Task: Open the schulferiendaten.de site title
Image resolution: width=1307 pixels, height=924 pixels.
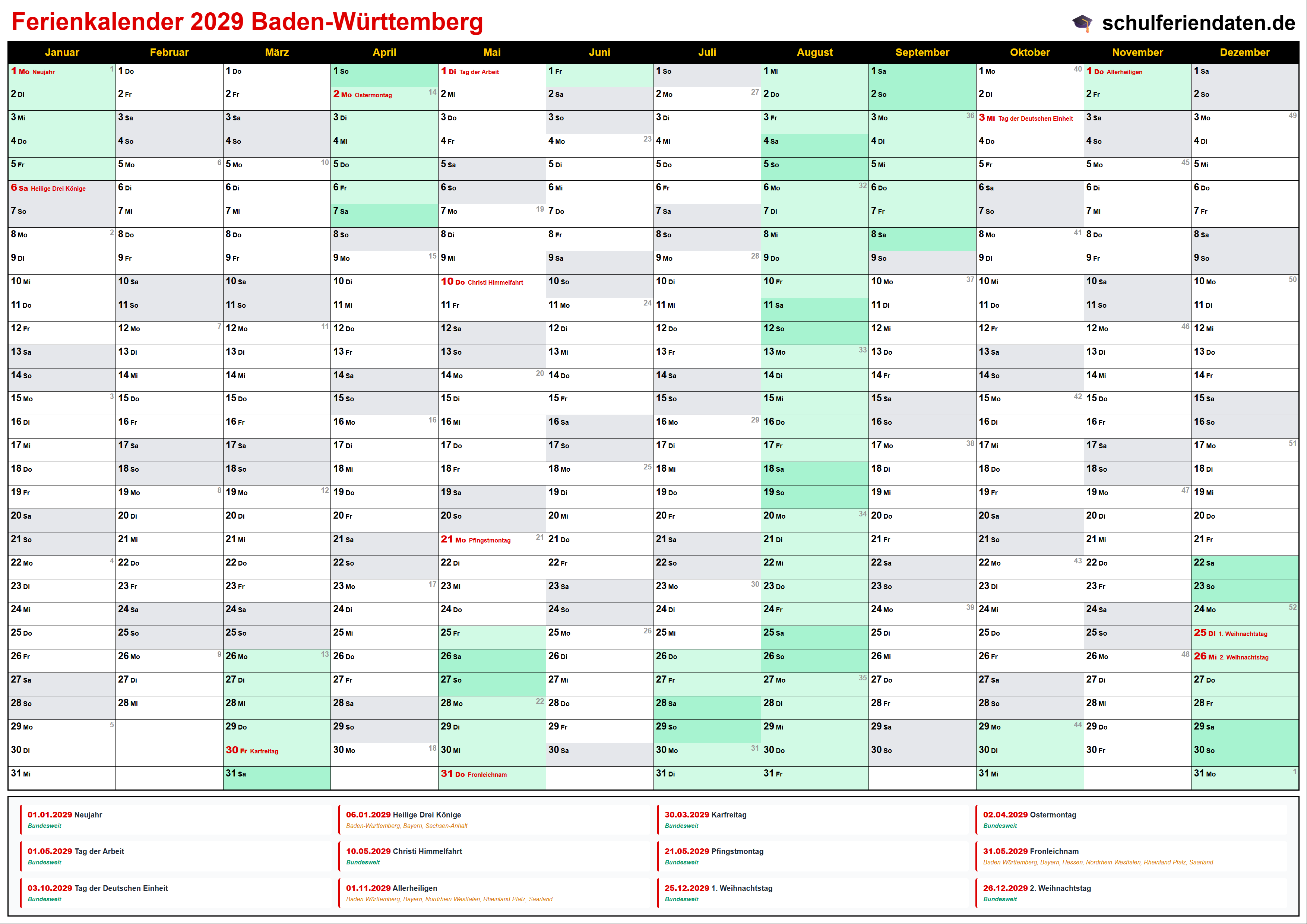Action: pyautogui.click(x=1198, y=23)
